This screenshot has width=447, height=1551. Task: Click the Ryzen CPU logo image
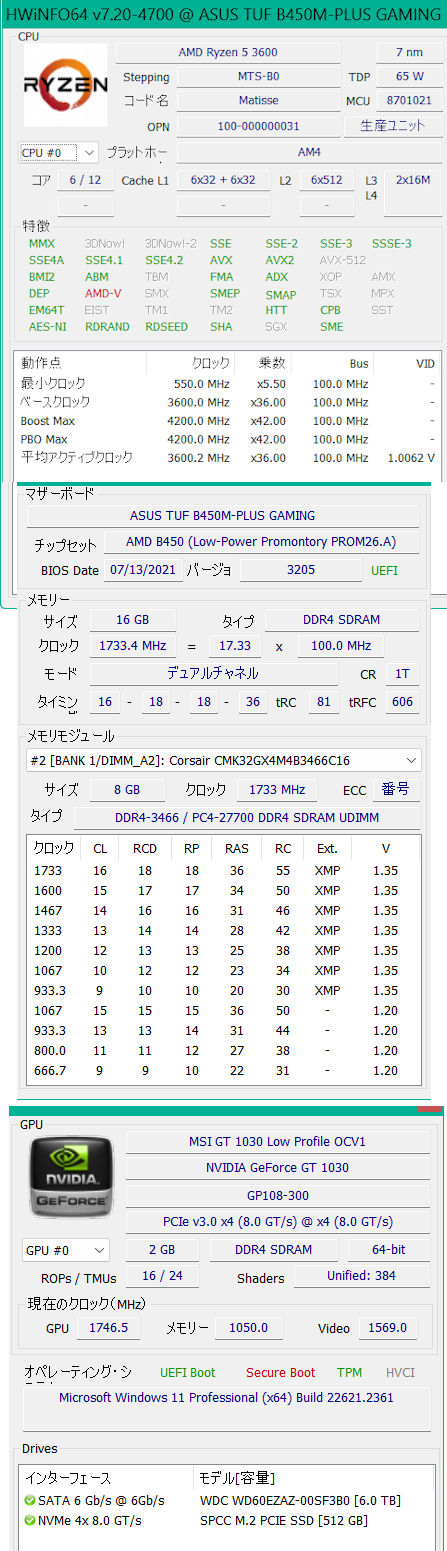pos(64,85)
